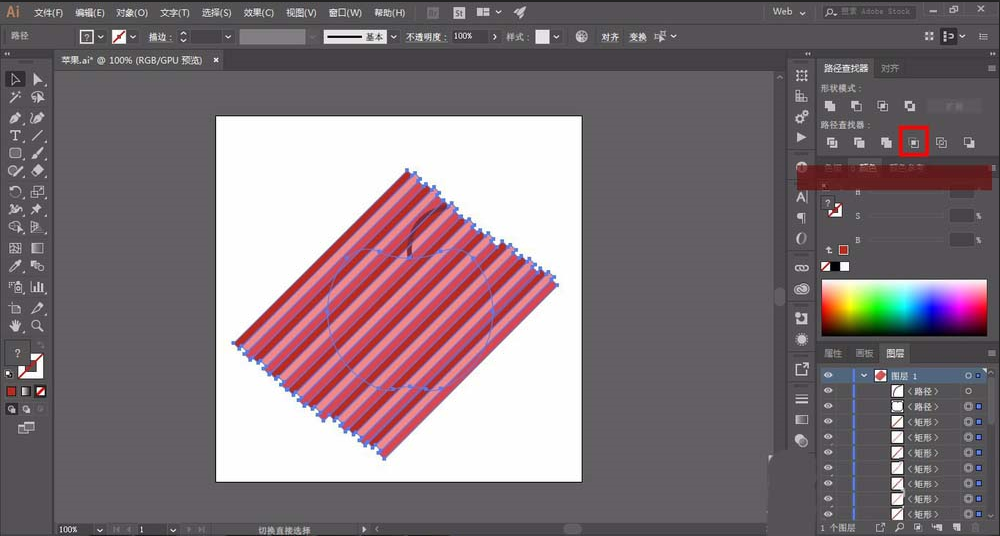
Task: Open the 效果(C) menu
Action: 258,13
